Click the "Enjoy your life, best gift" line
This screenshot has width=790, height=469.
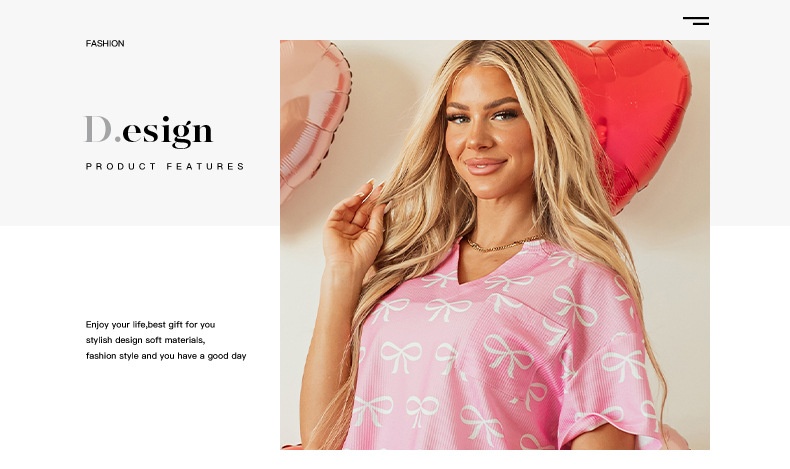pyautogui.click(x=150, y=324)
